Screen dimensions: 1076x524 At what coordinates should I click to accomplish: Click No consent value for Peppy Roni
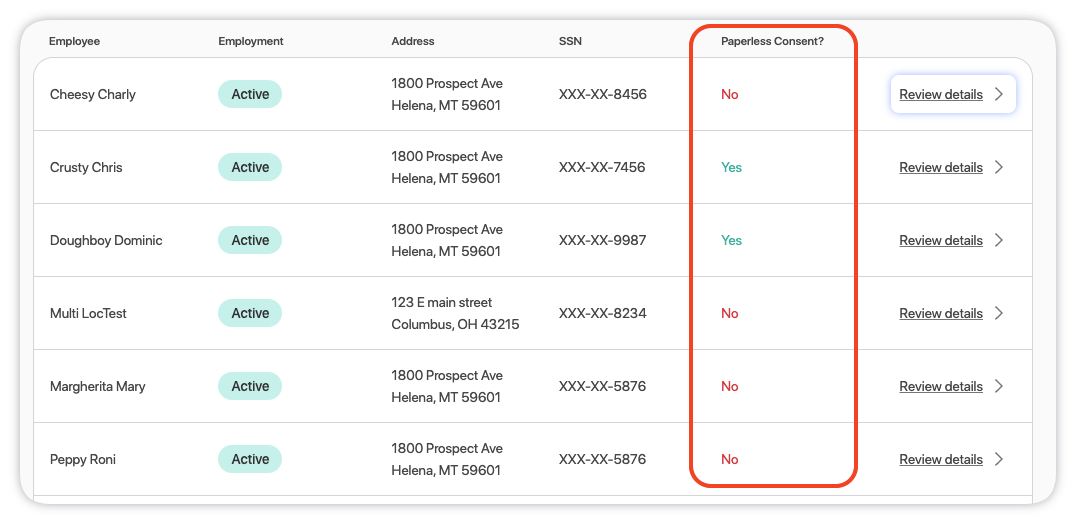(x=730, y=460)
